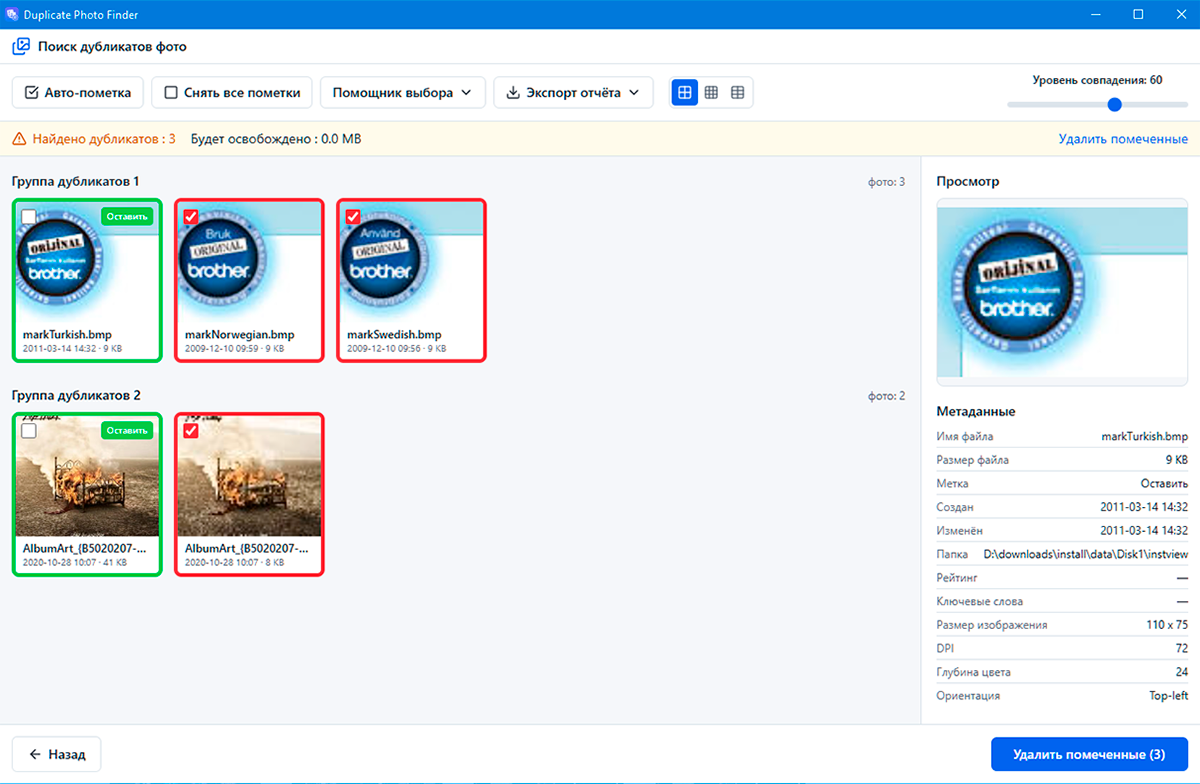This screenshot has width=1200, height=784.
Task: Click the Глубина цвета value 24
Action: (x=1181, y=672)
